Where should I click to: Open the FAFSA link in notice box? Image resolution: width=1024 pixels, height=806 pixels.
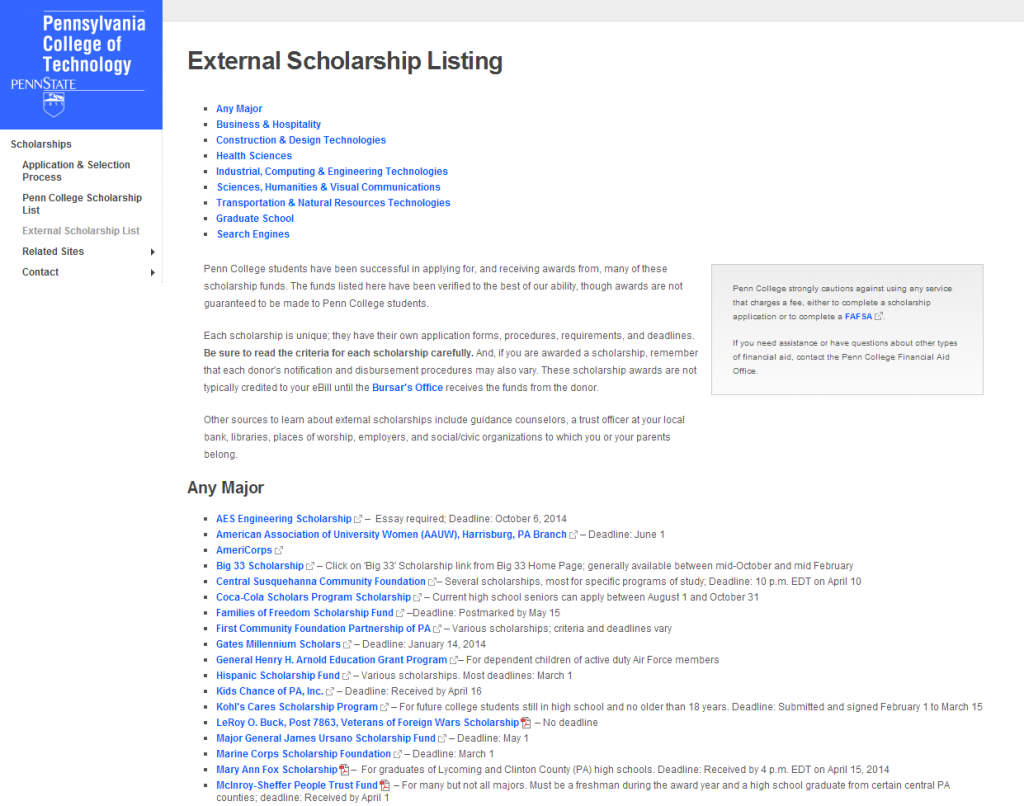(x=858, y=316)
